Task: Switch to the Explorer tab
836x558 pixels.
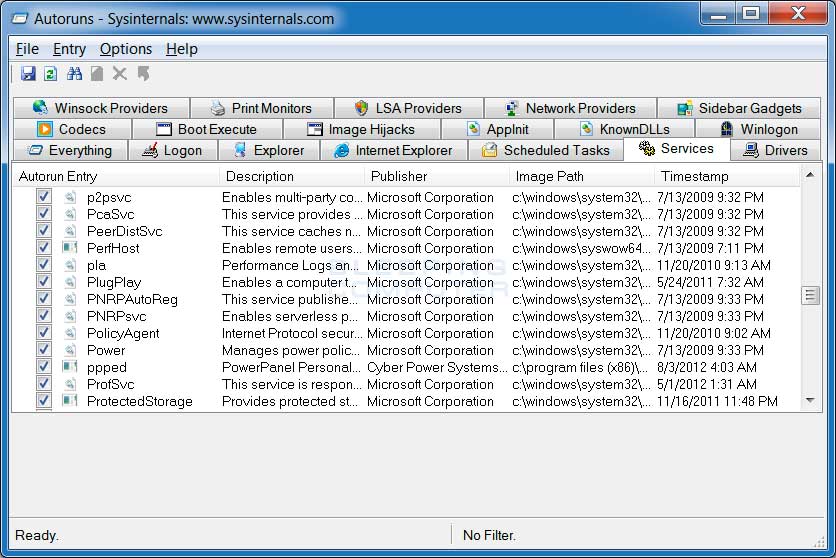Action: [269, 150]
